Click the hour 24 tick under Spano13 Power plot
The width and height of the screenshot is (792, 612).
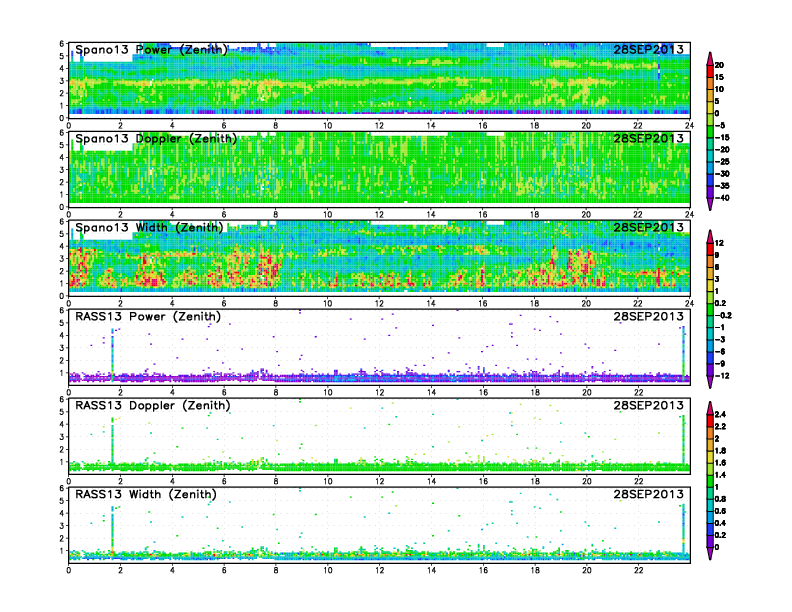(689, 126)
